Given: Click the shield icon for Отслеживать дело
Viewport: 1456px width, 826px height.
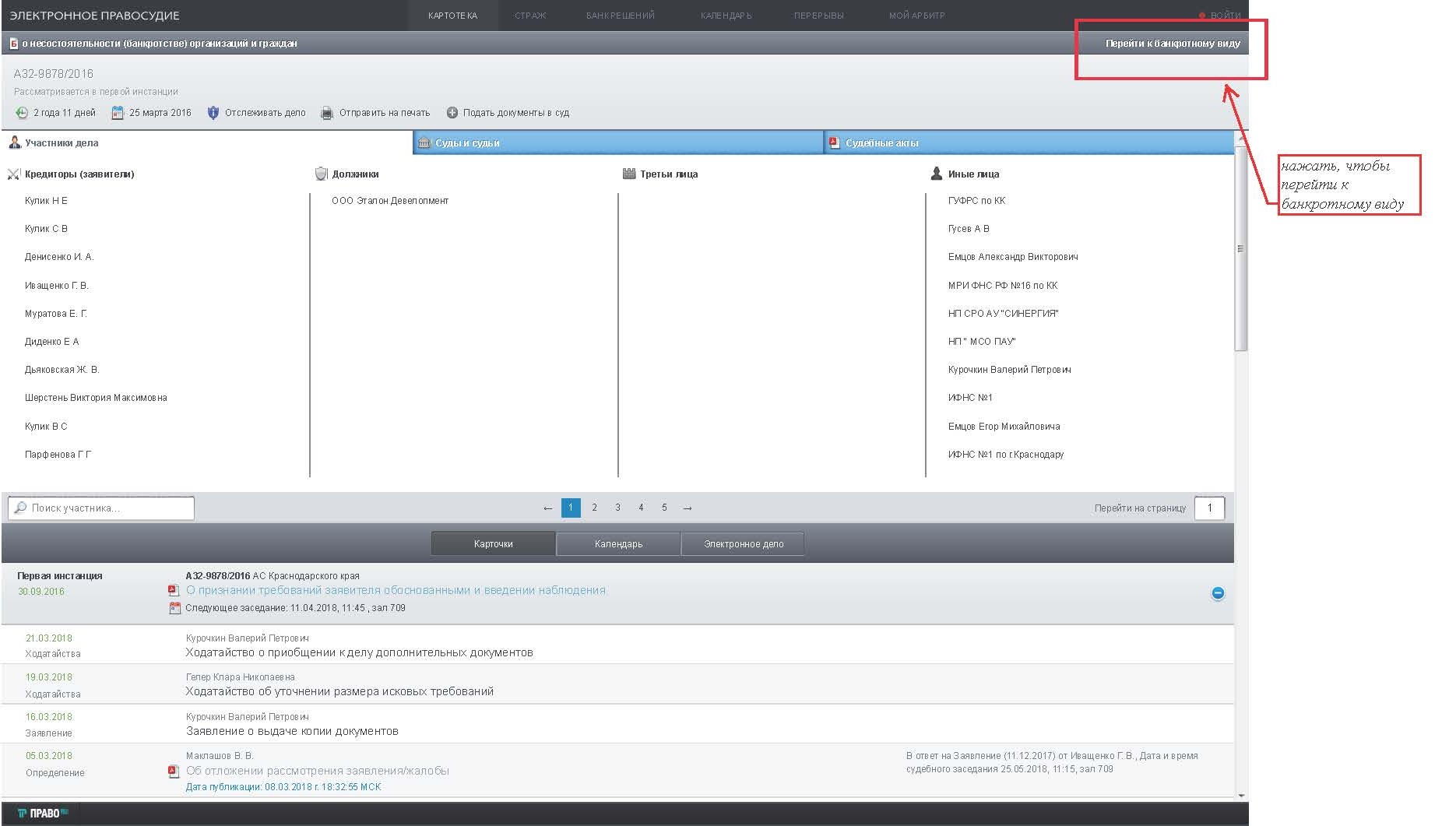Looking at the screenshot, I should coord(213,113).
